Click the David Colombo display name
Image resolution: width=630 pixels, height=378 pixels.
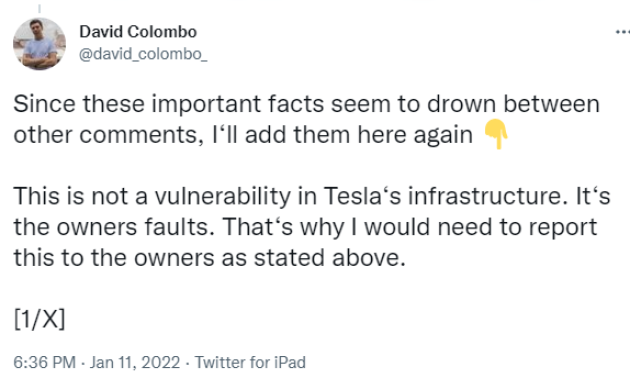tap(138, 32)
